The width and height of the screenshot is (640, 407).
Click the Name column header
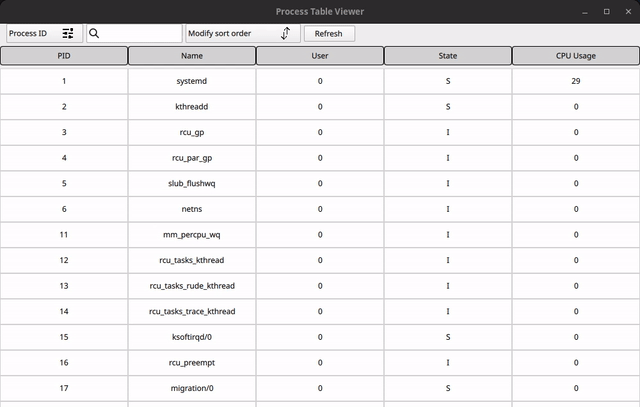point(192,56)
